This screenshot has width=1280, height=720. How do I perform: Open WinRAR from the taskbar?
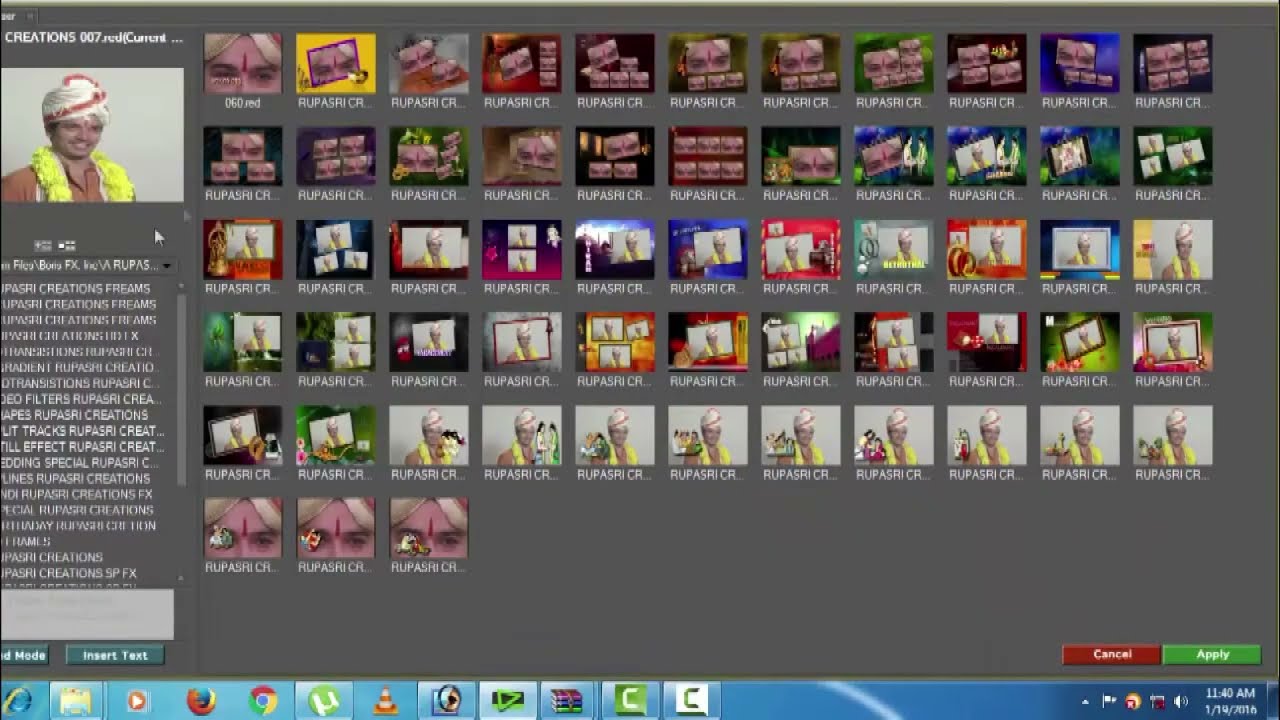(567, 700)
